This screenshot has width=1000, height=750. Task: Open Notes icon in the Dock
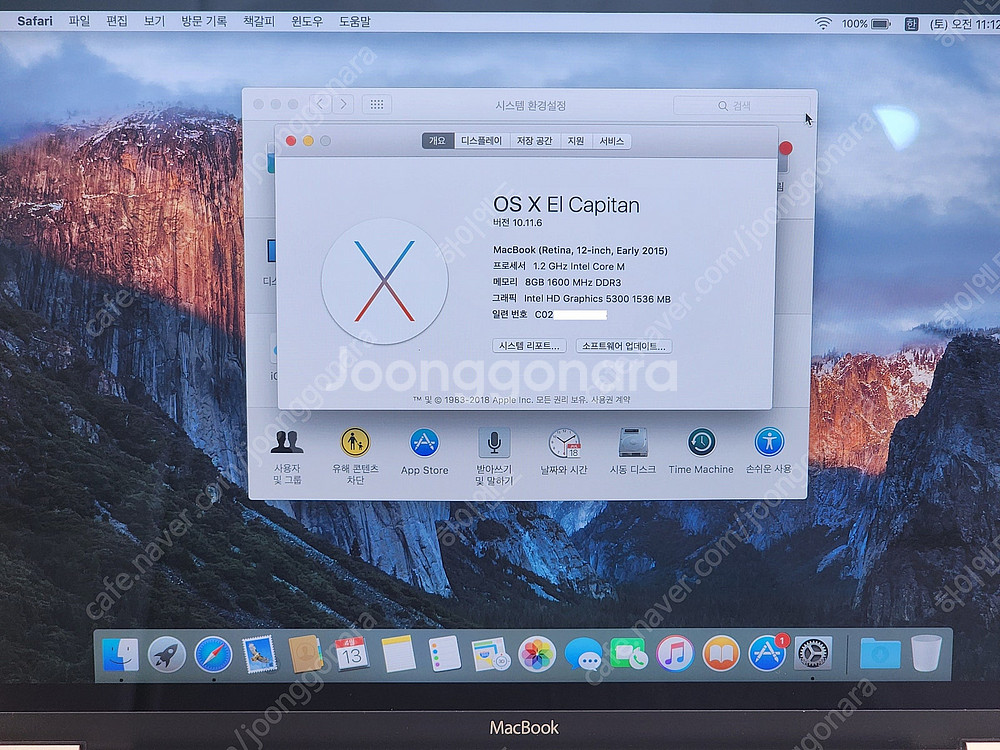[398, 654]
